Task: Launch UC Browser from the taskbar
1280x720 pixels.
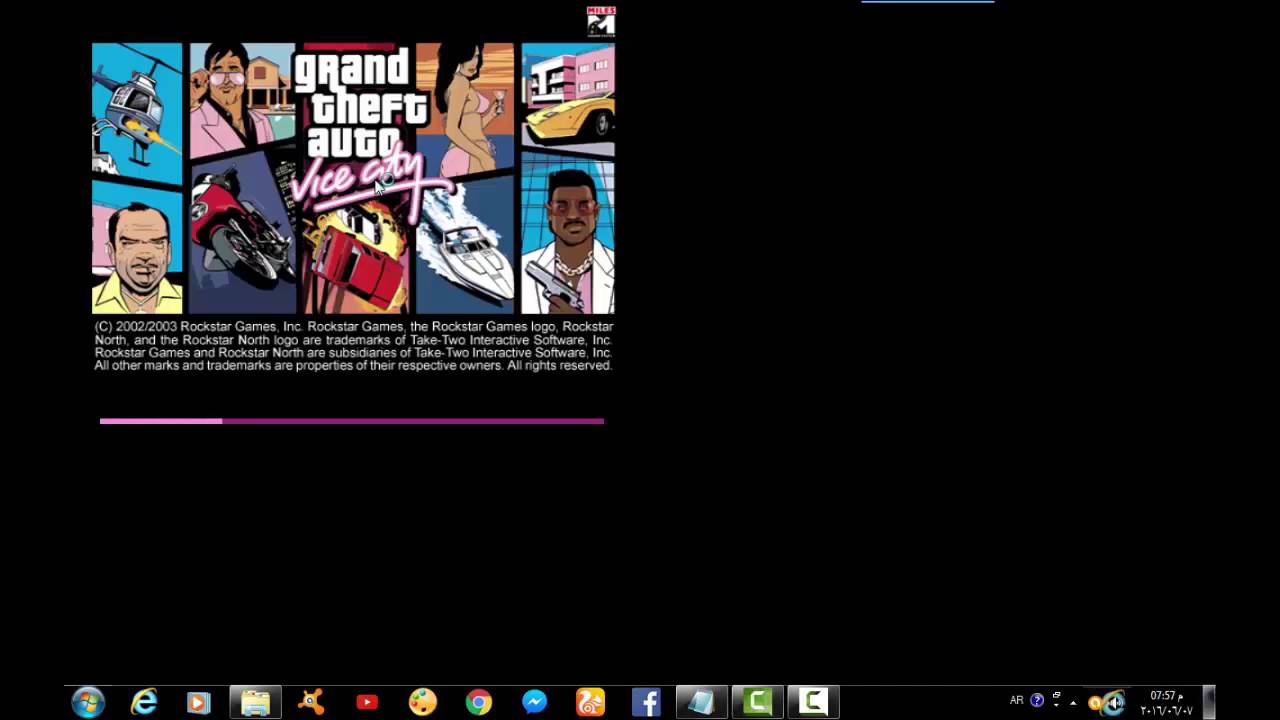Action: pyautogui.click(x=590, y=703)
